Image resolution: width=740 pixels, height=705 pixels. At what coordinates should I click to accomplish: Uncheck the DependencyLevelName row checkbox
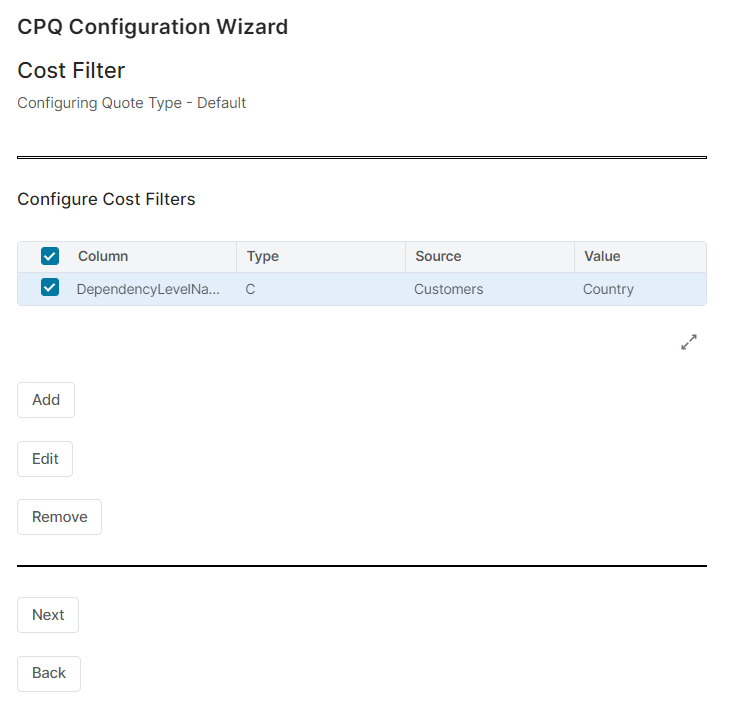coord(50,288)
